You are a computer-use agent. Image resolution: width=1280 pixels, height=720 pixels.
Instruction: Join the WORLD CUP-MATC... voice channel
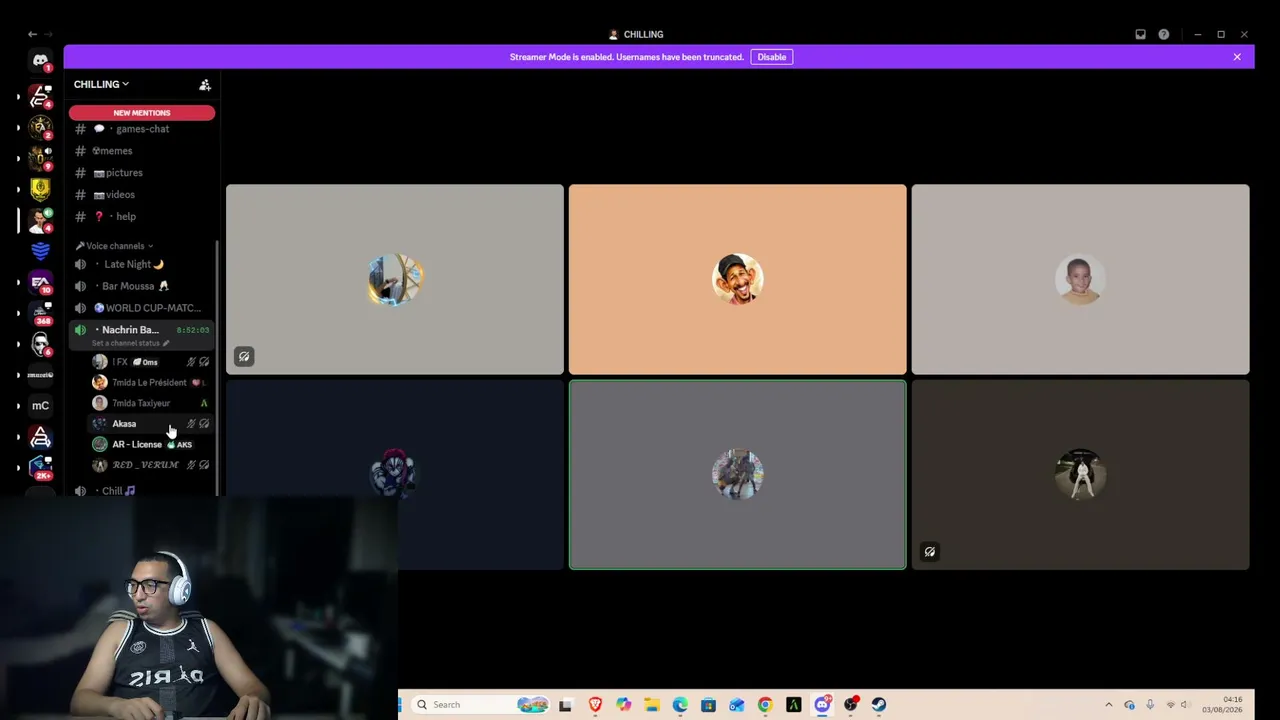point(142,308)
